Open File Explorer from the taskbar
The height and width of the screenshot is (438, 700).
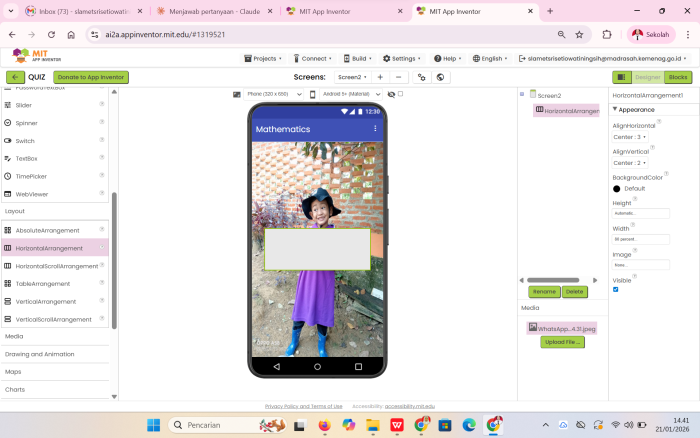(373, 425)
